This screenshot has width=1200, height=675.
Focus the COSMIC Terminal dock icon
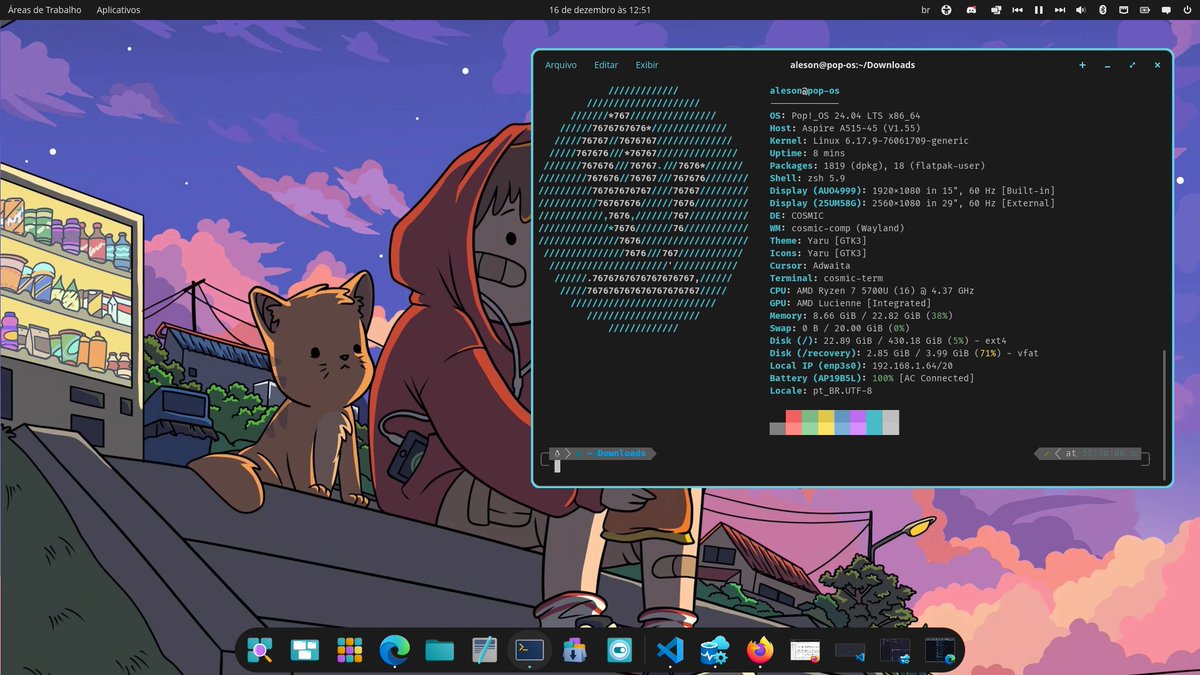click(x=529, y=651)
